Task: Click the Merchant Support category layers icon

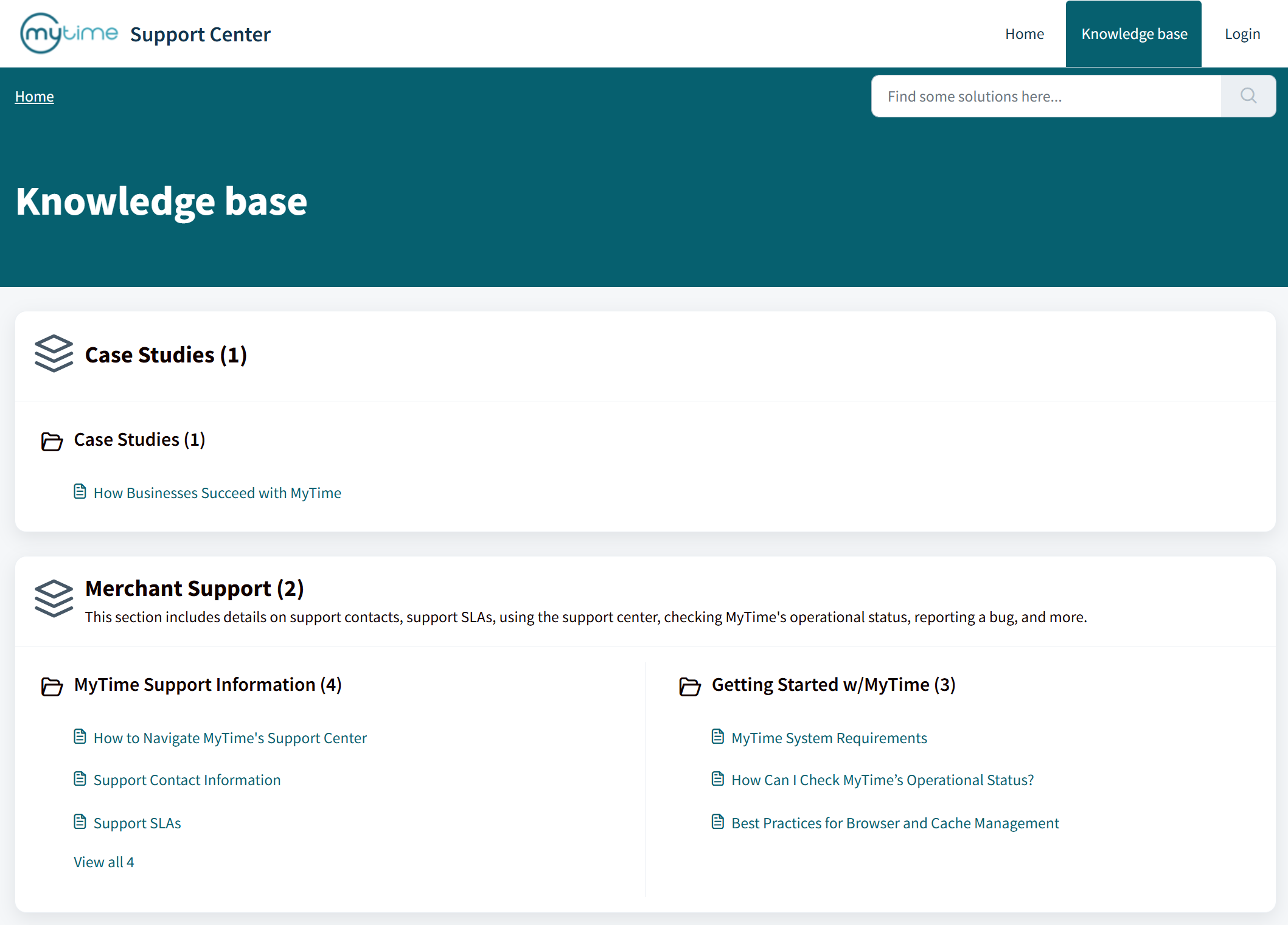Action: click(54, 598)
